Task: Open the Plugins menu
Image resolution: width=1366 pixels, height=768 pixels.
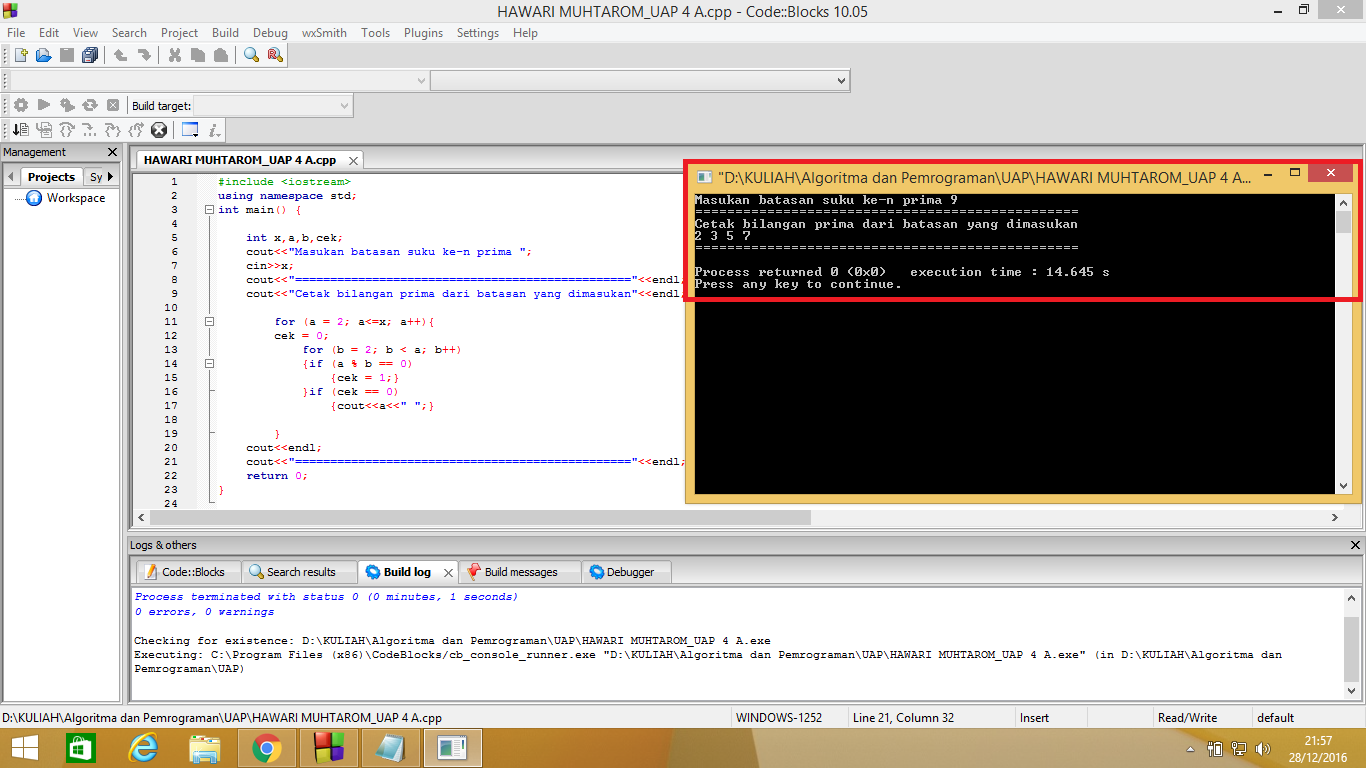Action: (x=423, y=33)
